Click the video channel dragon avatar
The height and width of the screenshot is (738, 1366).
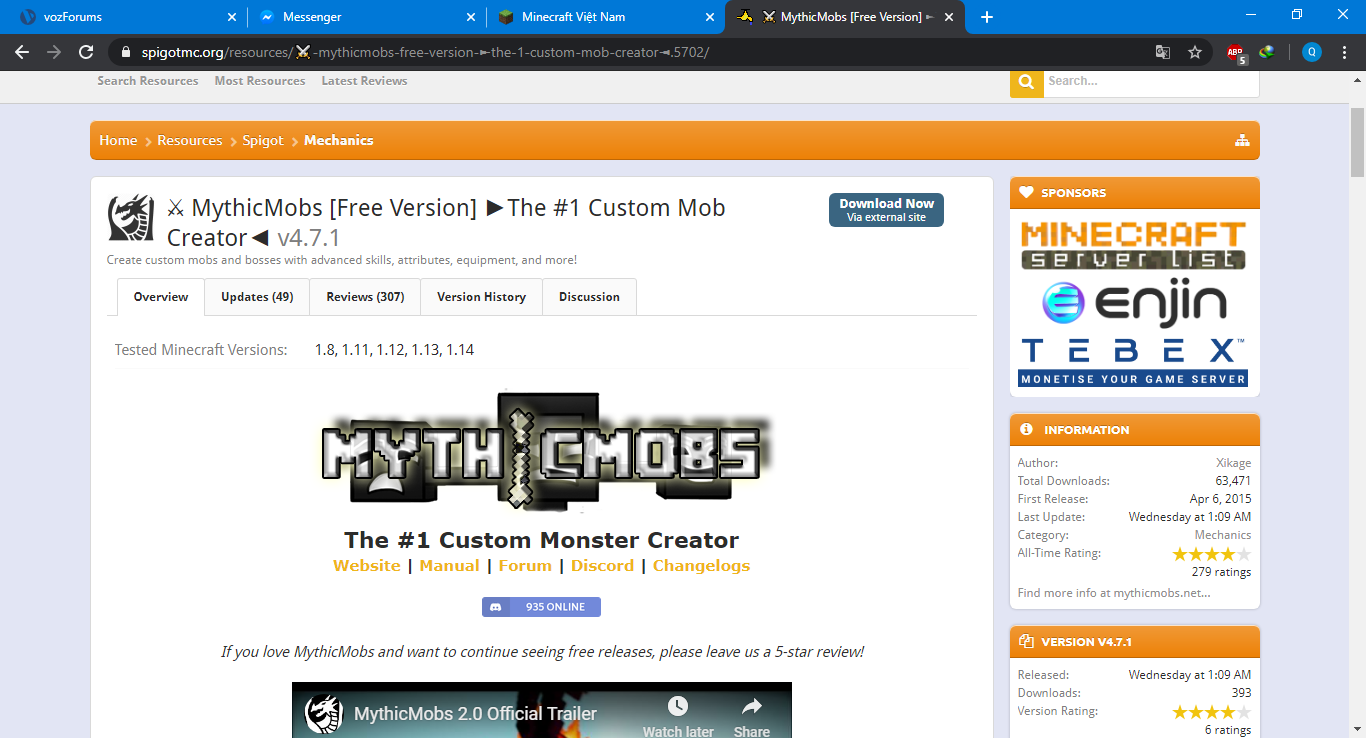tap(323, 714)
